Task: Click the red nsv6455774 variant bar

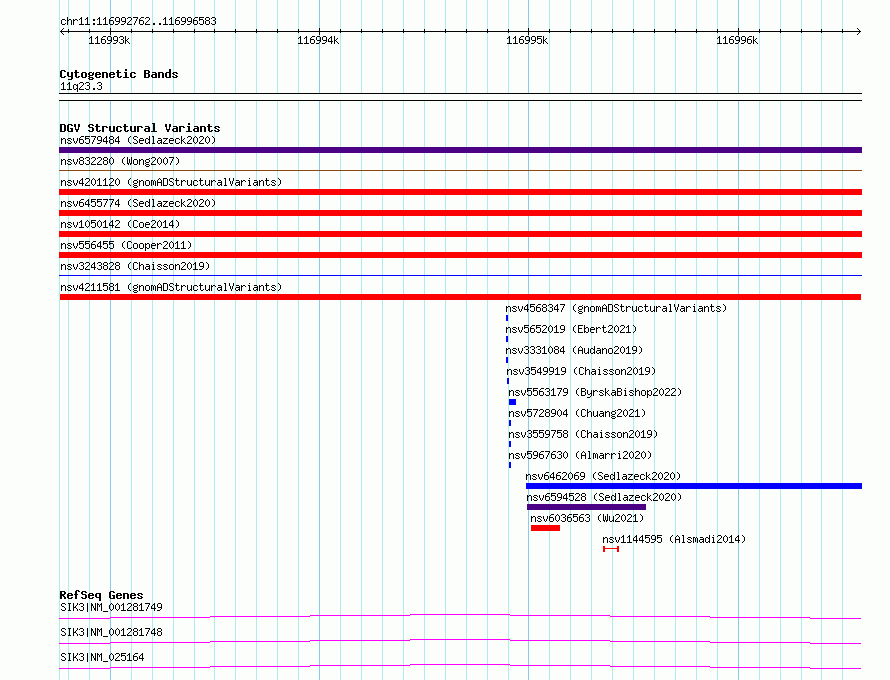Action: pos(460,213)
